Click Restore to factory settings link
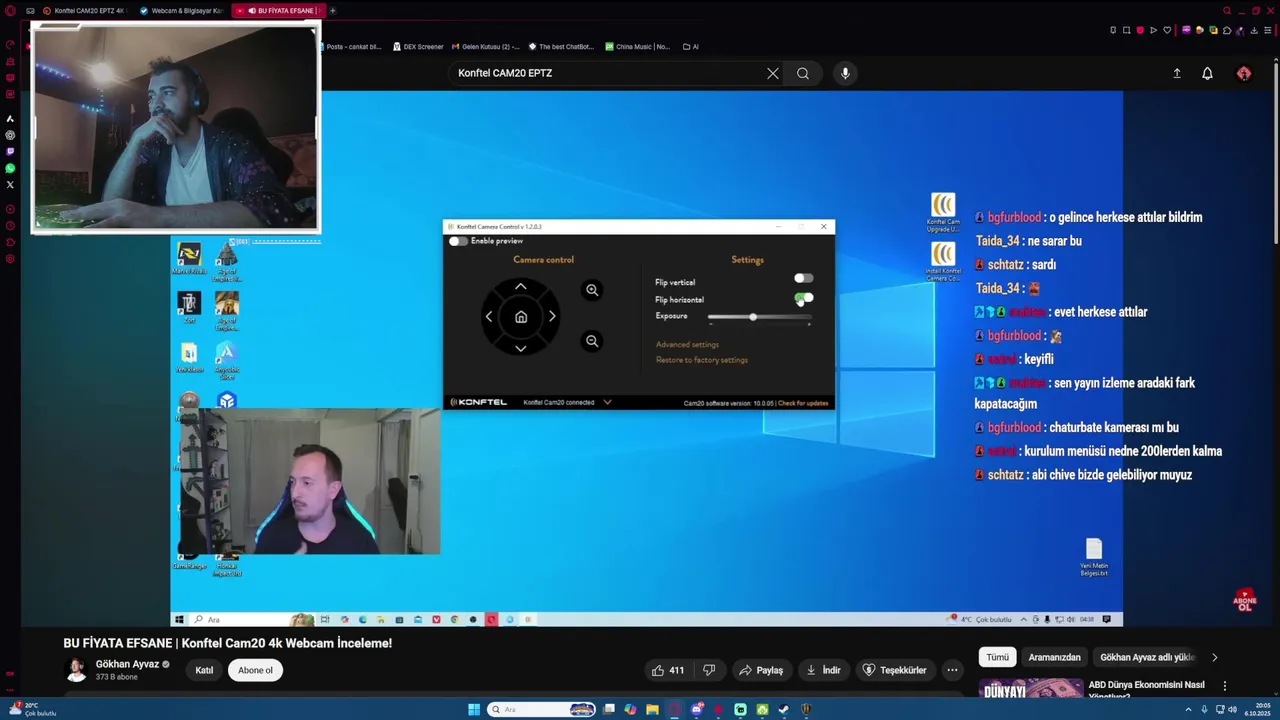Viewport: 1280px width, 720px height. click(702, 360)
